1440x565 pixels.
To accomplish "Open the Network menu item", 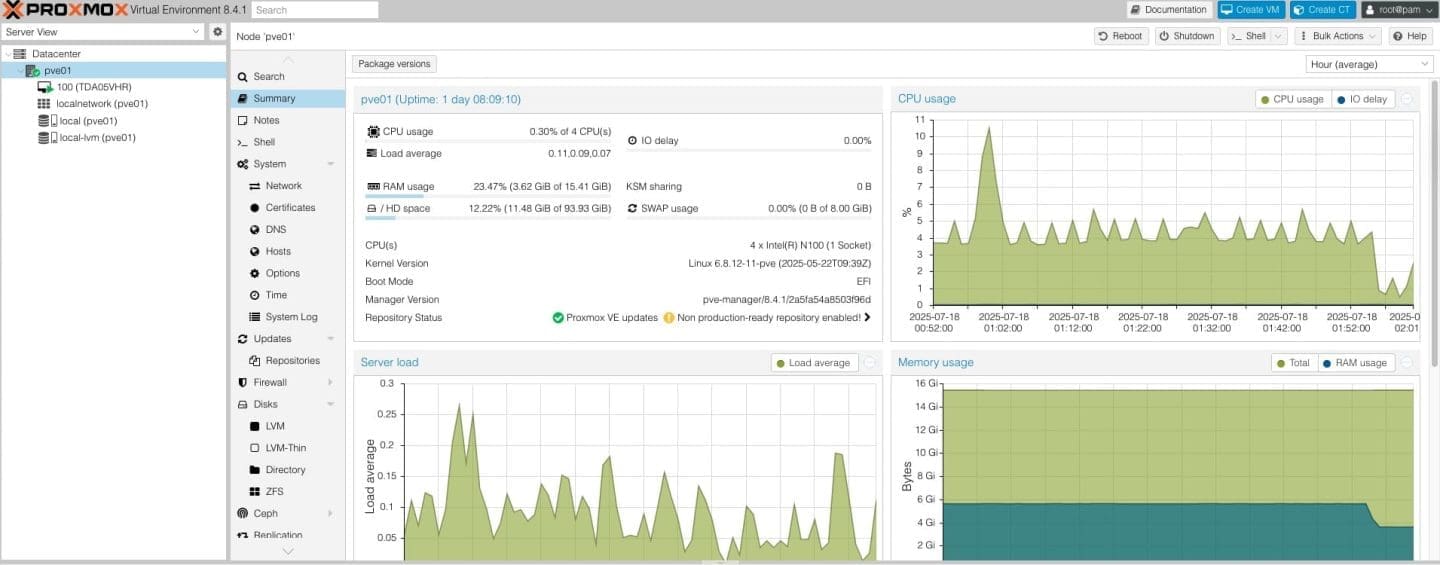I will [283, 186].
